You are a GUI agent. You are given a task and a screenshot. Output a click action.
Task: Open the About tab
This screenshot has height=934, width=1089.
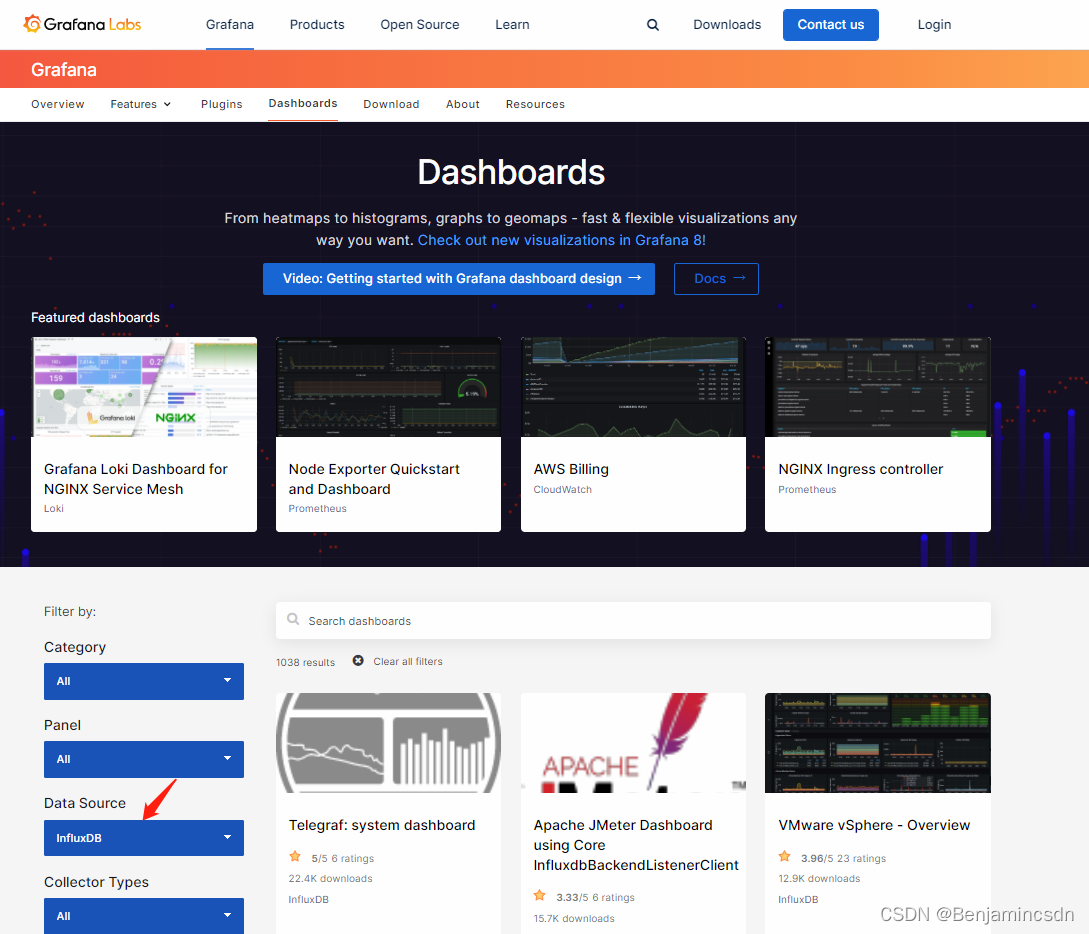click(x=463, y=104)
